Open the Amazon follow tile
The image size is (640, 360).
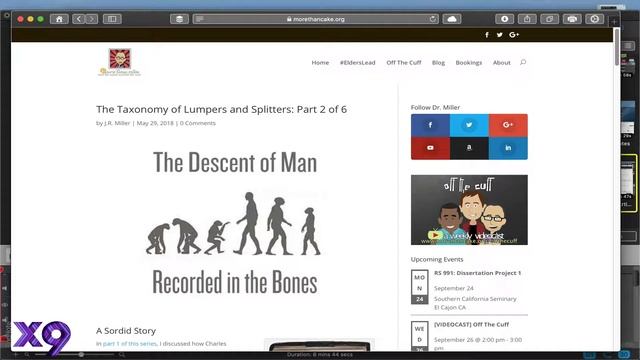pyautogui.click(x=469, y=148)
